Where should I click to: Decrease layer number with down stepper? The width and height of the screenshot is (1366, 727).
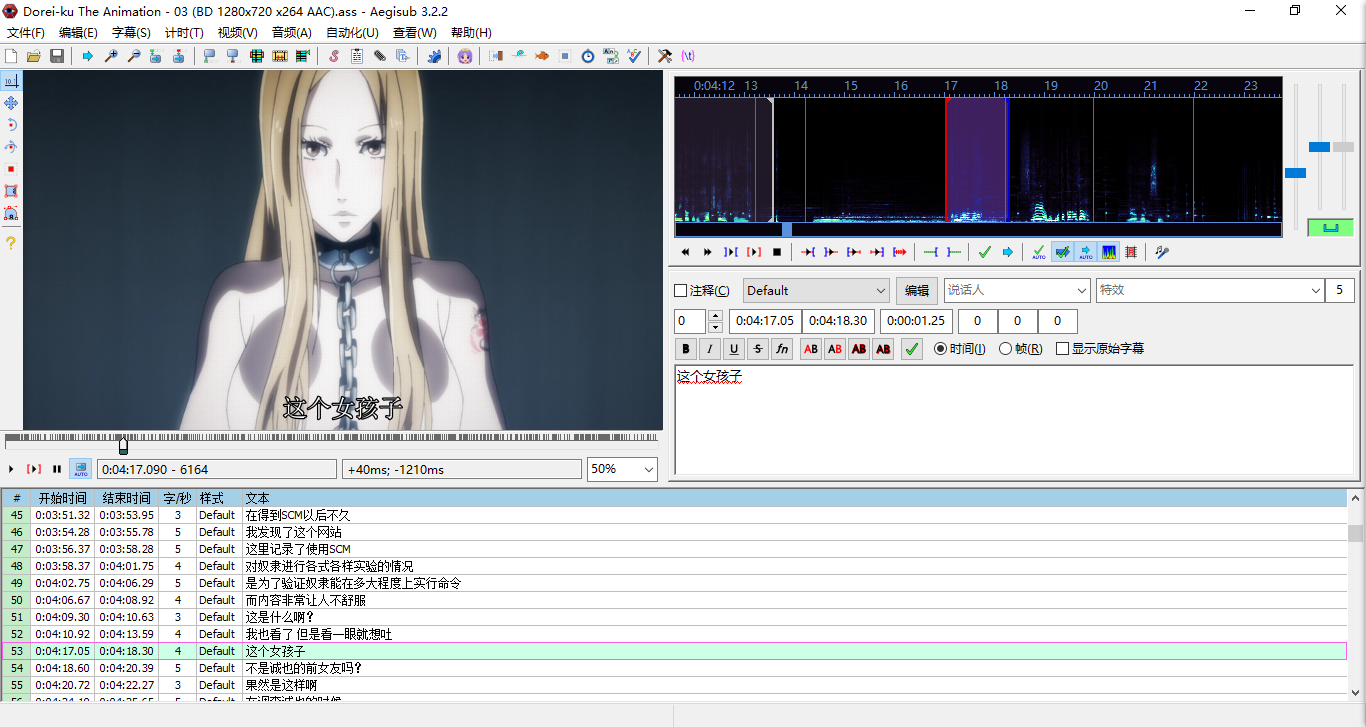[x=715, y=327]
